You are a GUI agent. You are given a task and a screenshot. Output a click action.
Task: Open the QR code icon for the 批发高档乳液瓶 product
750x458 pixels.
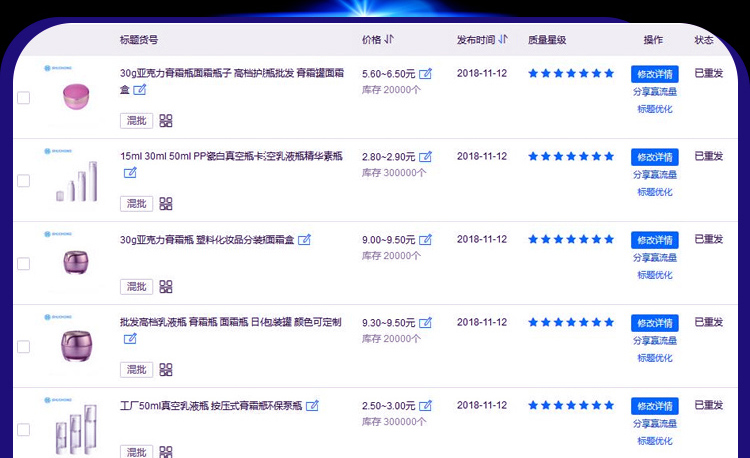pos(166,370)
